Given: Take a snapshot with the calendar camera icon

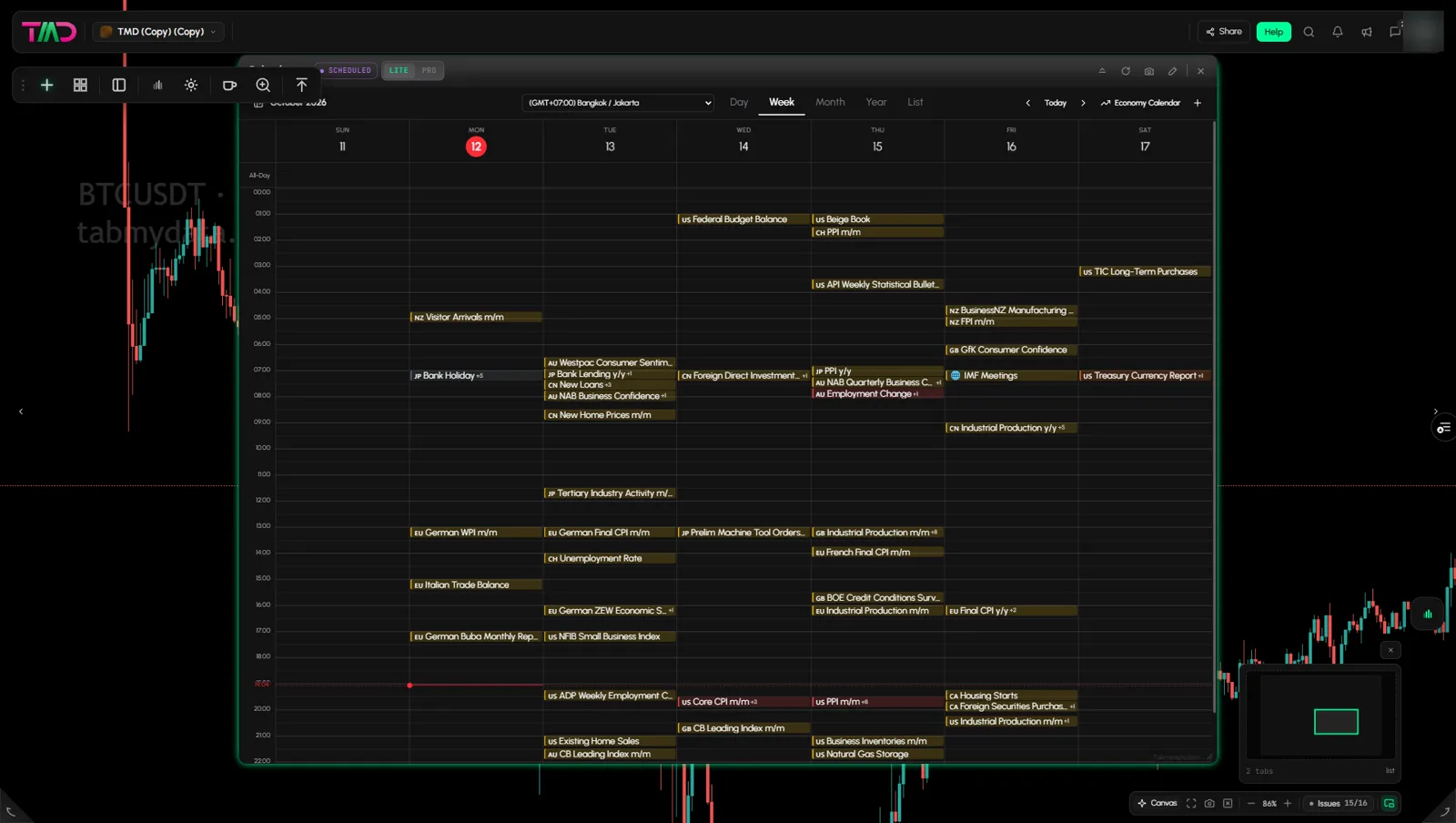Looking at the screenshot, I should coord(1149,71).
